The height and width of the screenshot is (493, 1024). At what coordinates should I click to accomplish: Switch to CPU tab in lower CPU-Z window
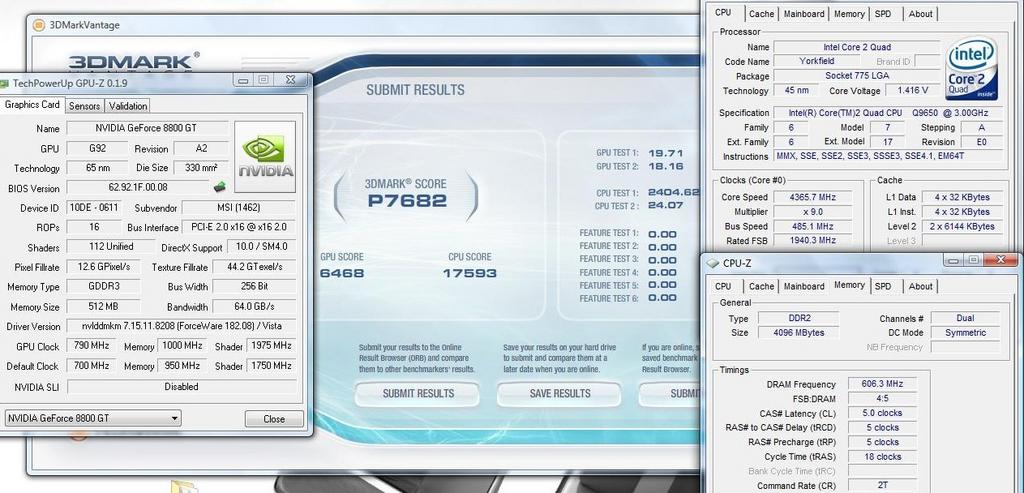click(x=723, y=287)
